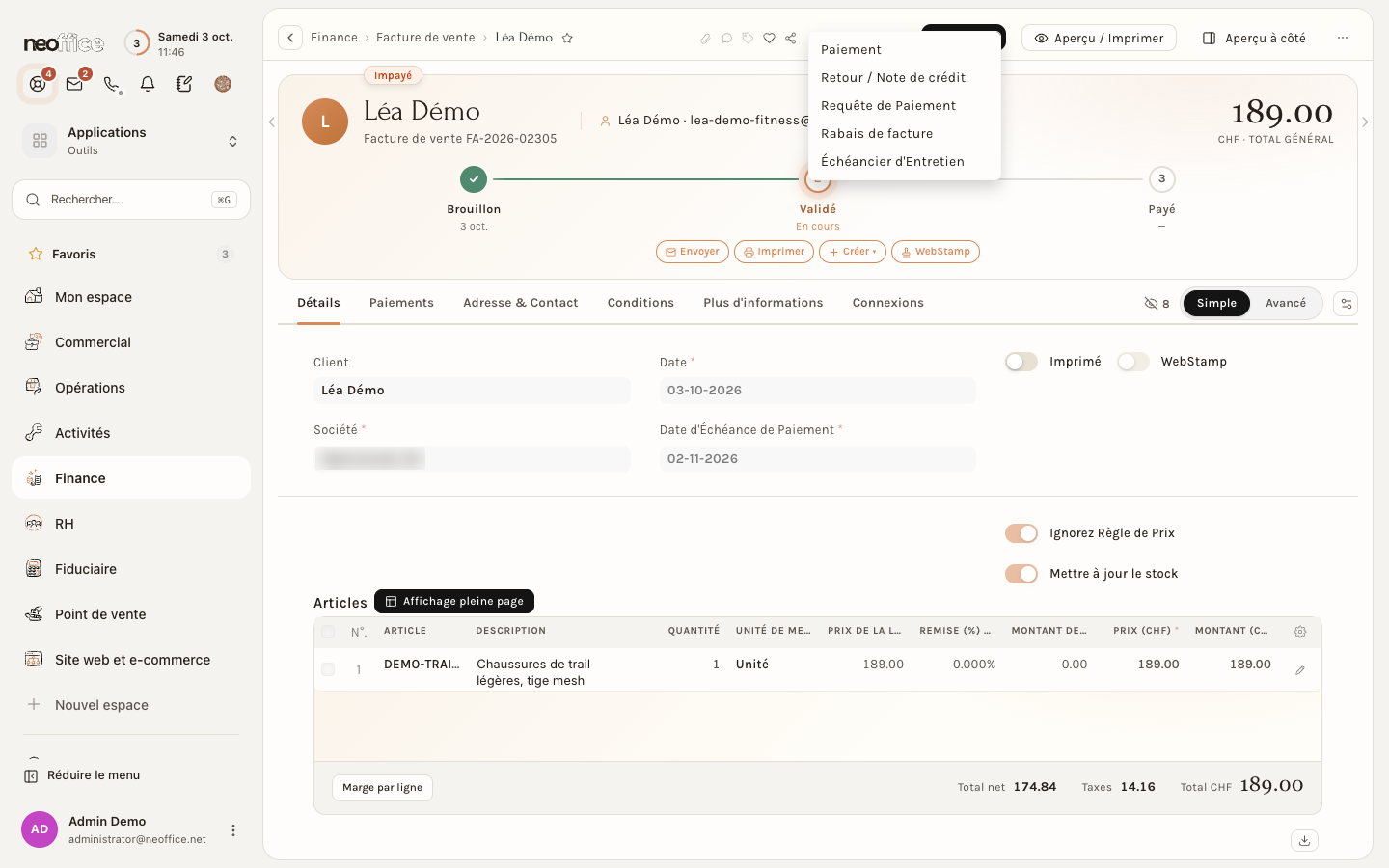Expand the Applications Outils switcher
This screenshot has height=868, width=1389.
click(x=131, y=141)
